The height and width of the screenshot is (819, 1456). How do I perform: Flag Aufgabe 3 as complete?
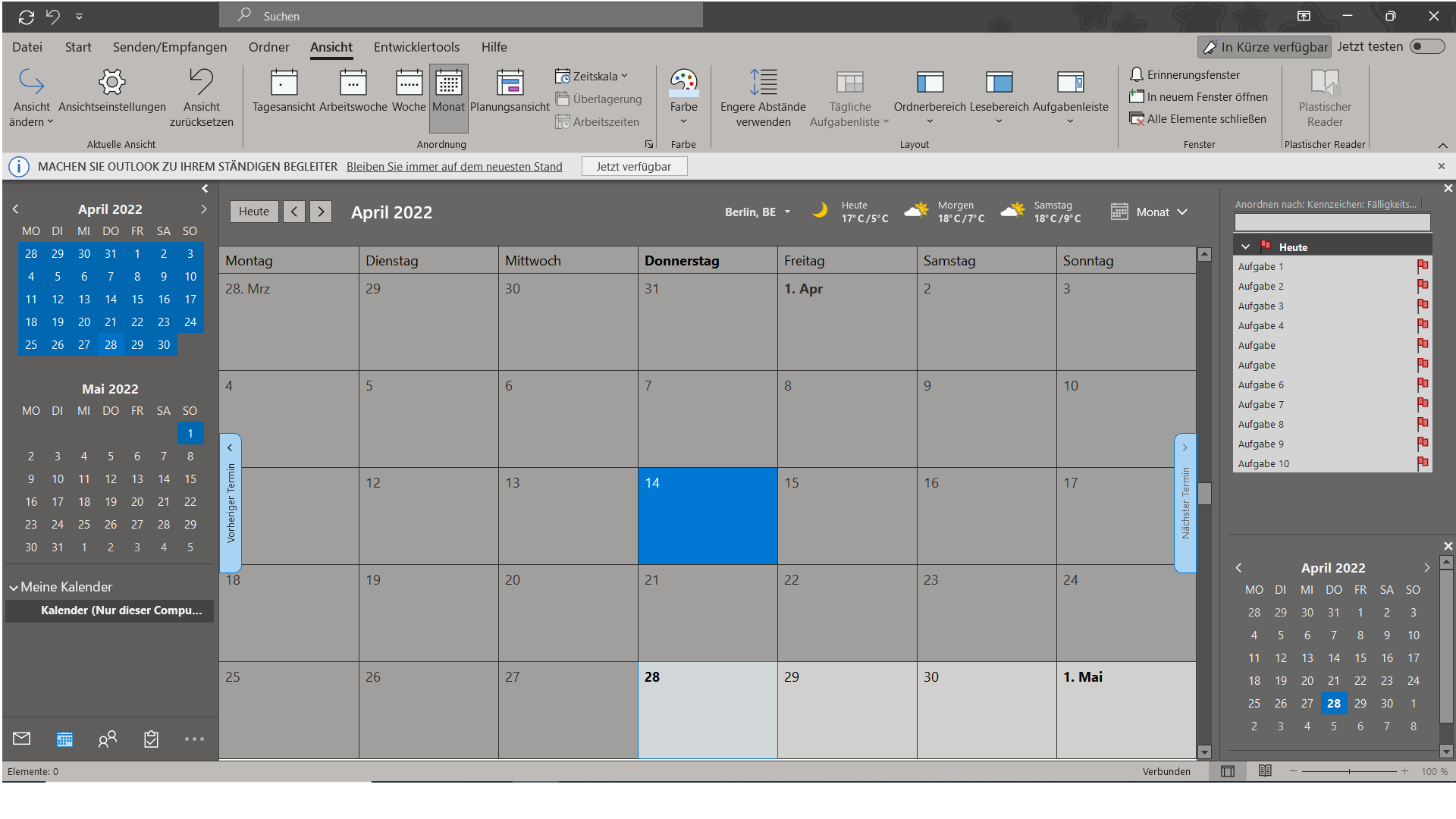tap(1423, 306)
